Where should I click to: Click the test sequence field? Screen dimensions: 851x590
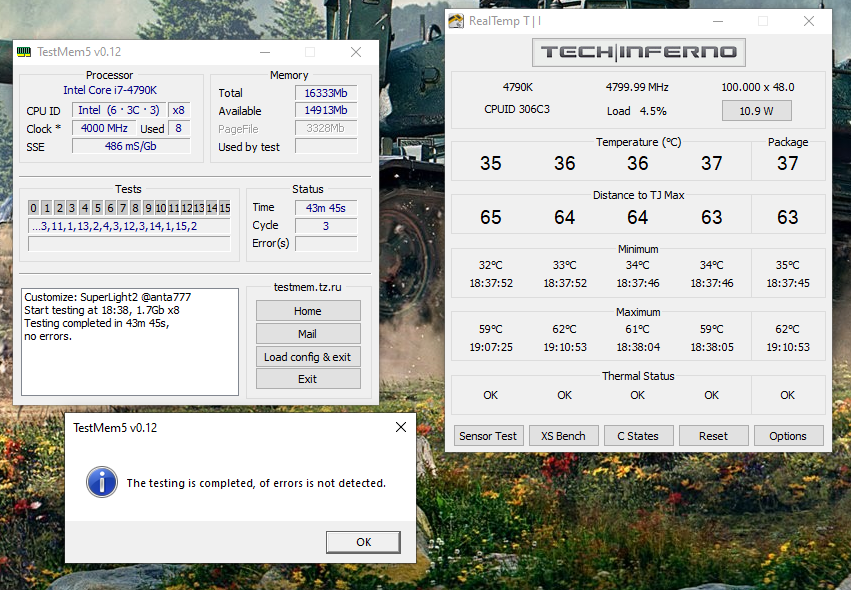[129, 226]
